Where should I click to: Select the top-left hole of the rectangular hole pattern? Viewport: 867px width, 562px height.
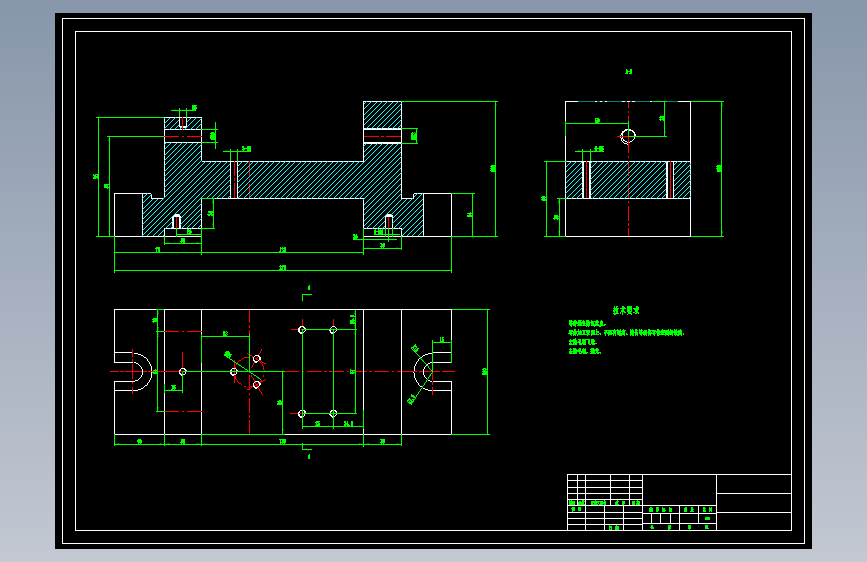pyautogui.click(x=302, y=330)
